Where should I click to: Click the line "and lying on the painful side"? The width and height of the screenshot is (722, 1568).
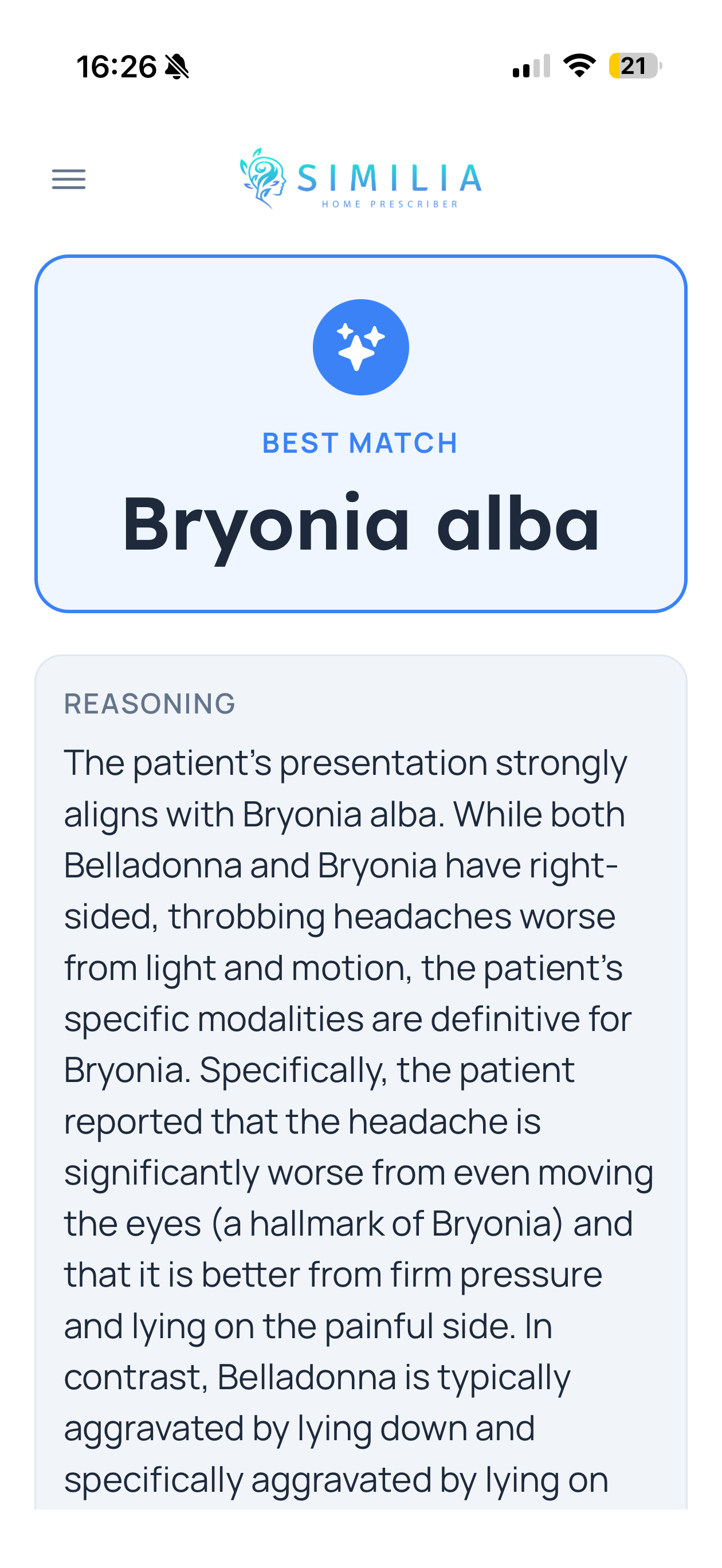coord(308,1326)
